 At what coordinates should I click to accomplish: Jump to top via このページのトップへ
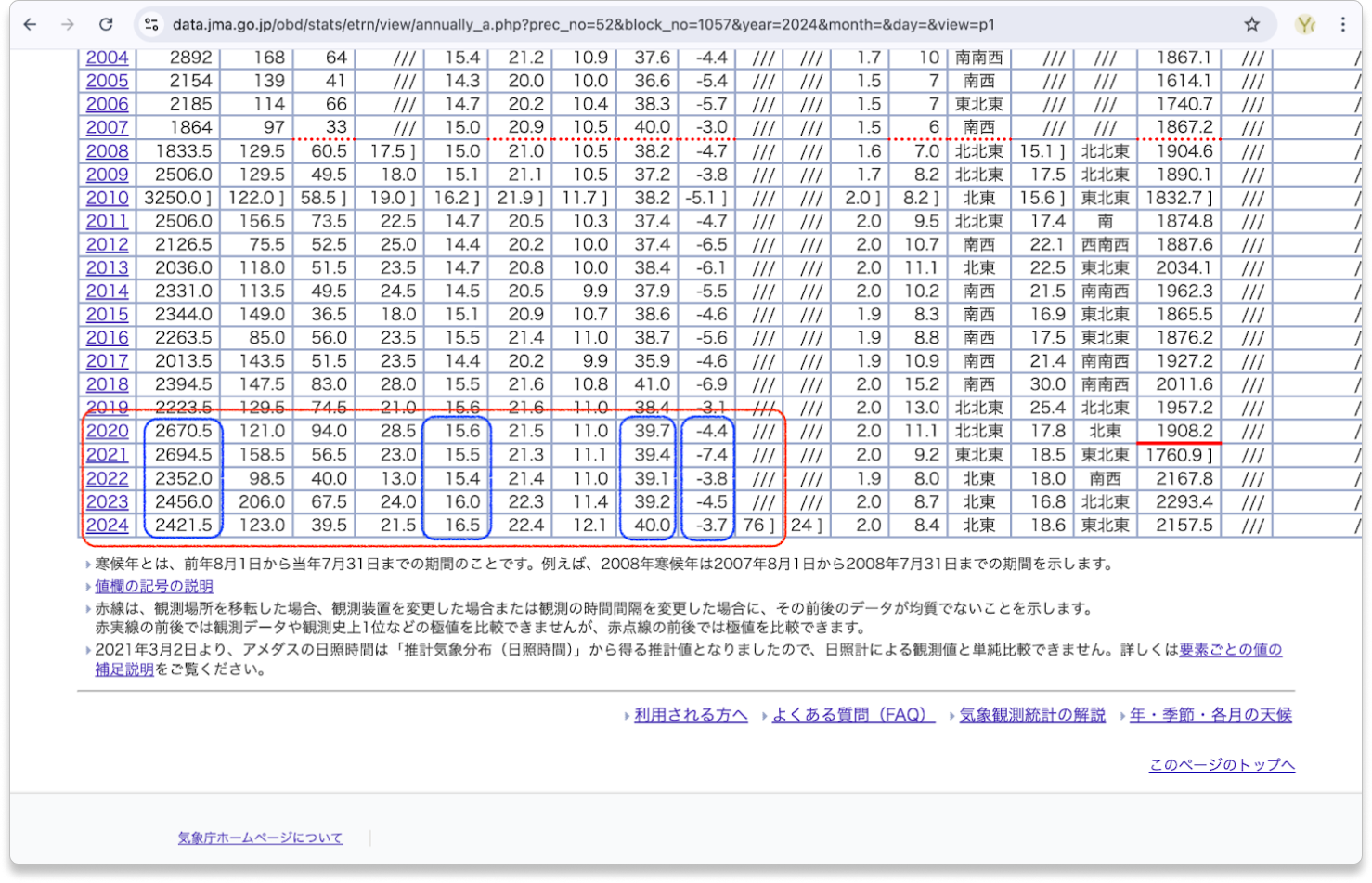(x=1221, y=765)
